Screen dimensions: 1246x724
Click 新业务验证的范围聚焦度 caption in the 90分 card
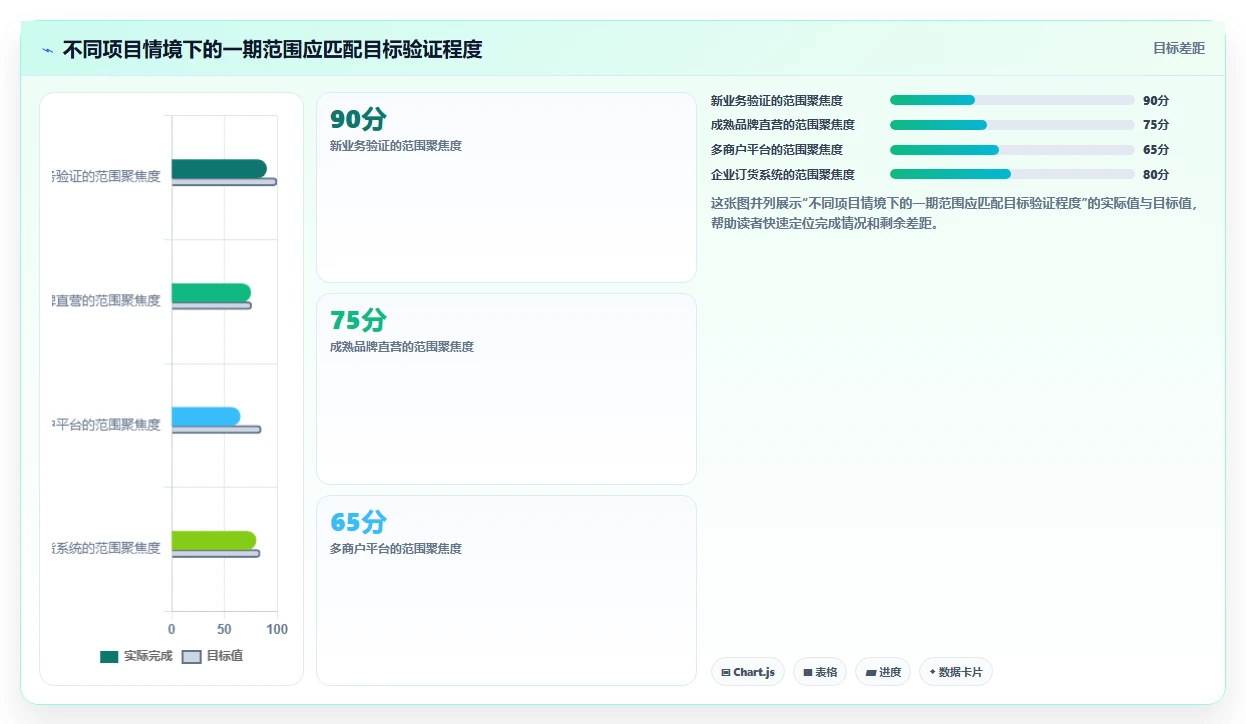pyautogui.click(x=396, y=146)
